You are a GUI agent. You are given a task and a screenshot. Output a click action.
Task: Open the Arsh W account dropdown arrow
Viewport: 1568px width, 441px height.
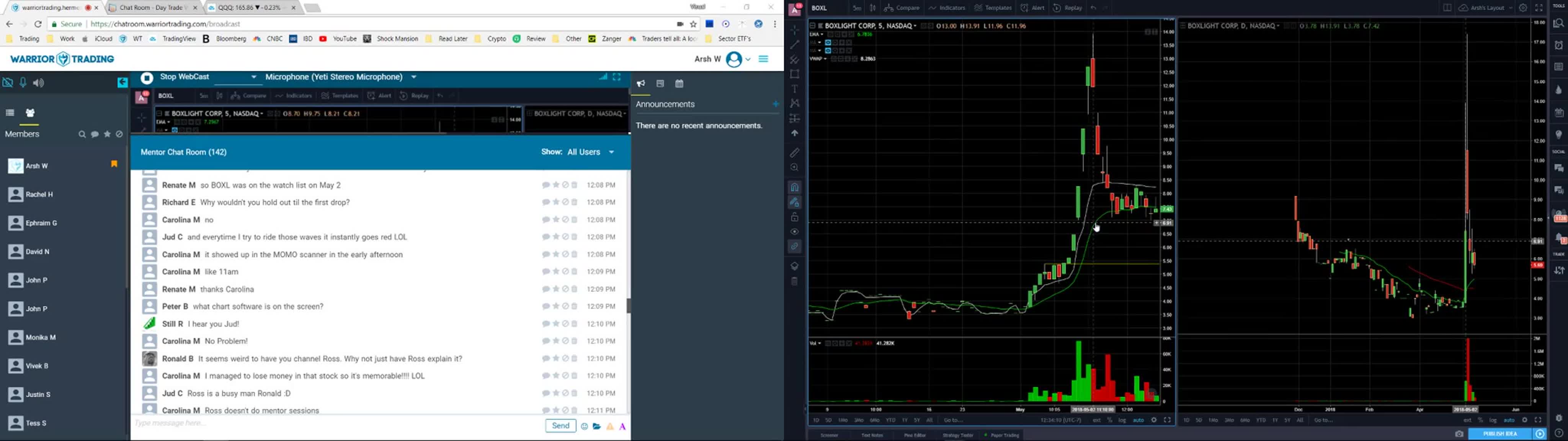(748, 59)
